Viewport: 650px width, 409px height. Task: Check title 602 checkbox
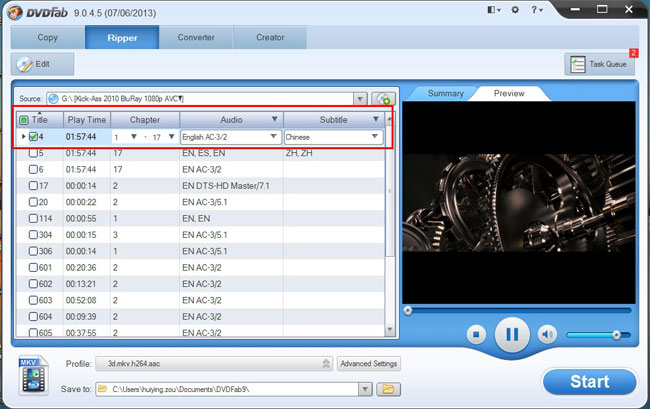tap(34, 284)
